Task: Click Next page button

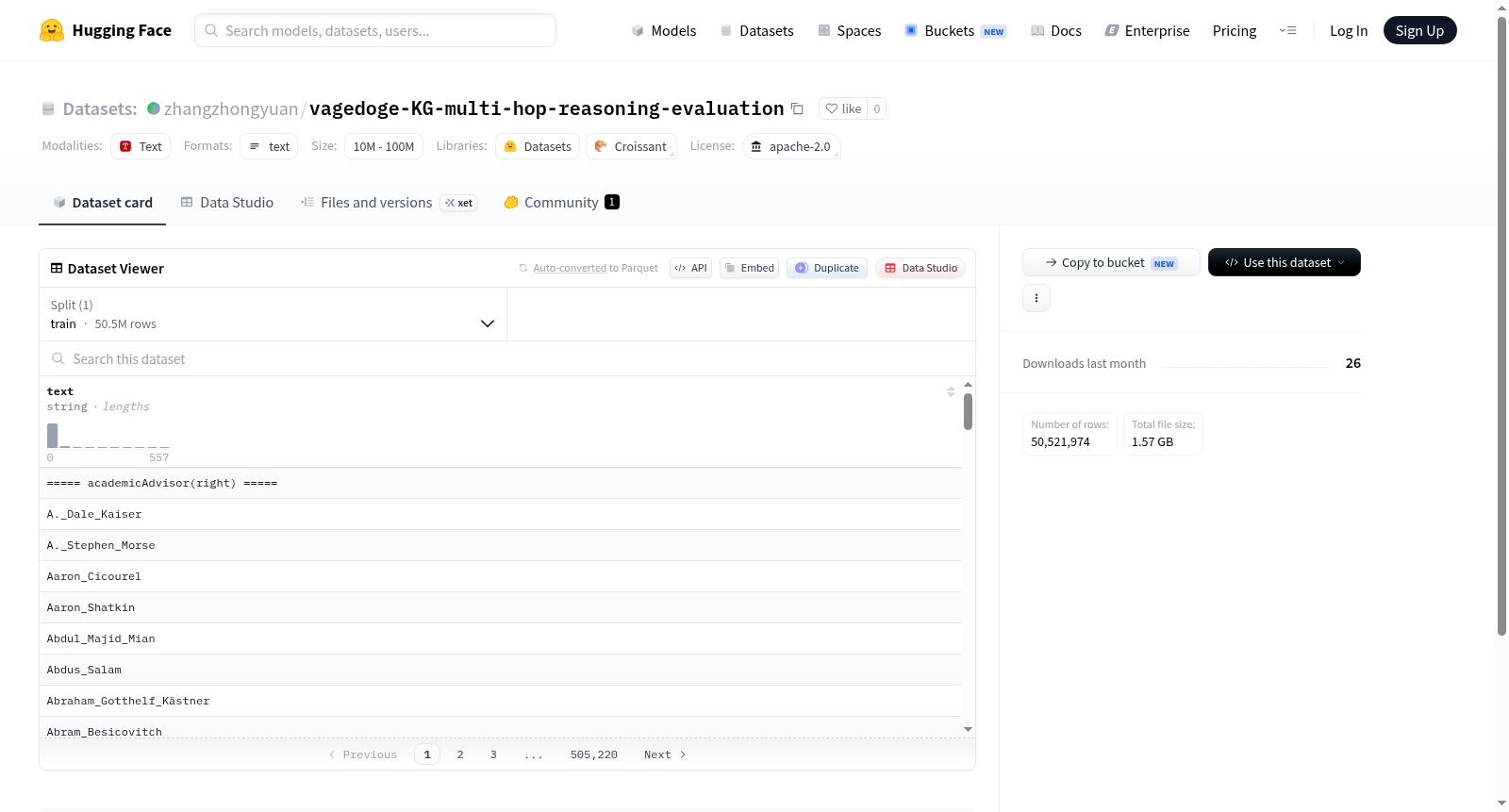Action: pos(665,754)
